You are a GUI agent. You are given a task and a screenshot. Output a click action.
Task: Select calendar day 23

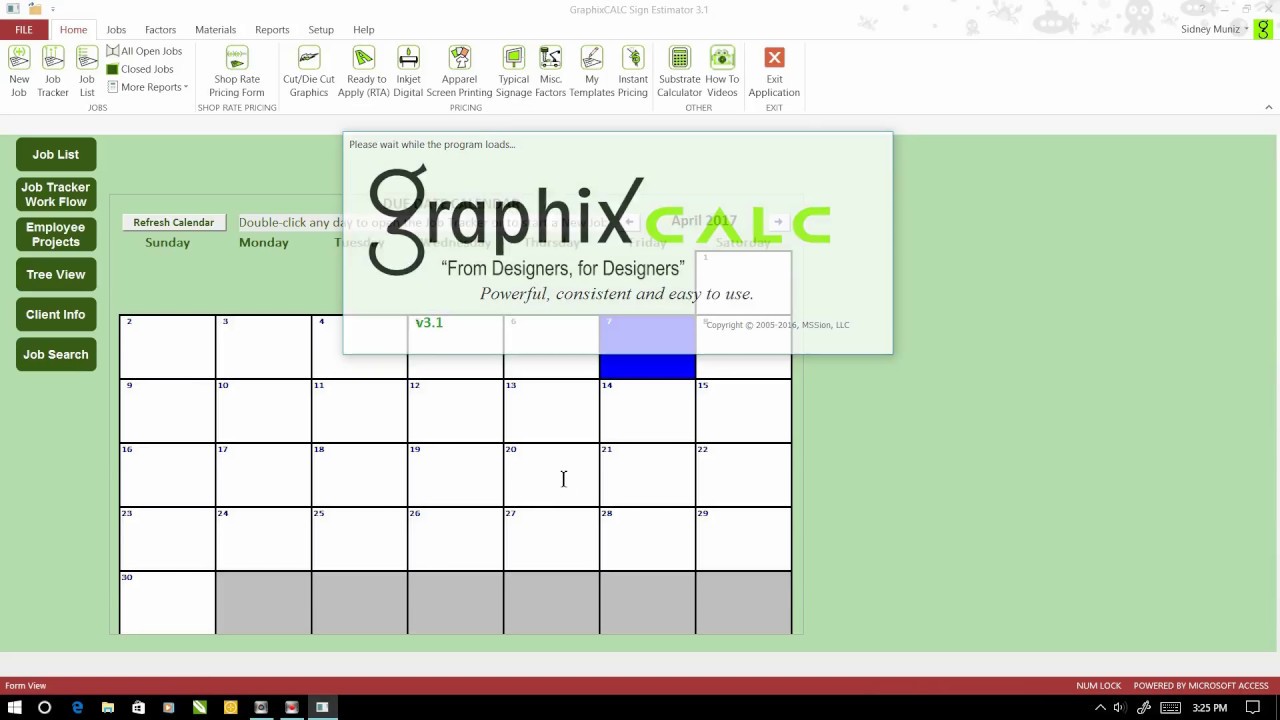(x=167, y=539)
